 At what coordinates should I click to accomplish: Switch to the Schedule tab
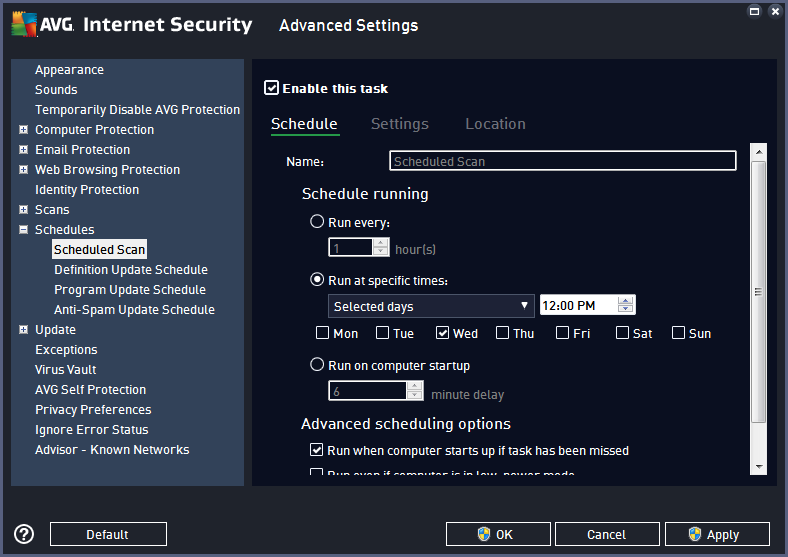pyautogui.click(x=305, y=124)
